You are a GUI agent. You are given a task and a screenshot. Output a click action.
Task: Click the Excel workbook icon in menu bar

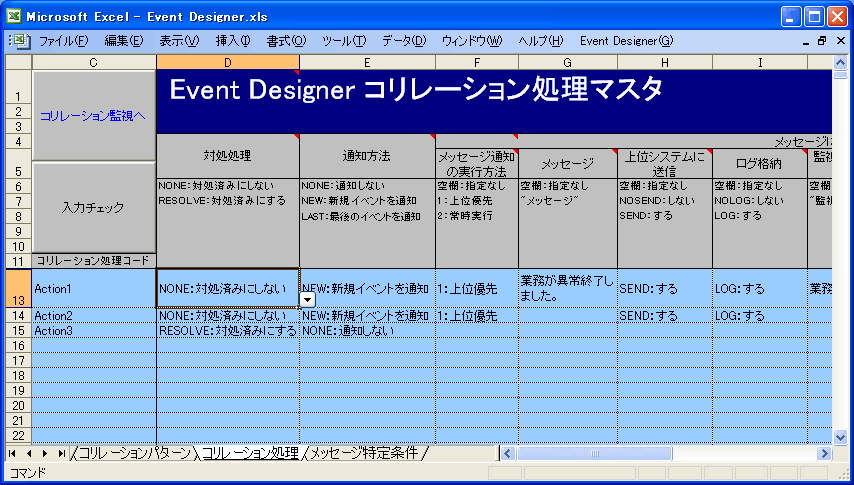click(20, 41)
